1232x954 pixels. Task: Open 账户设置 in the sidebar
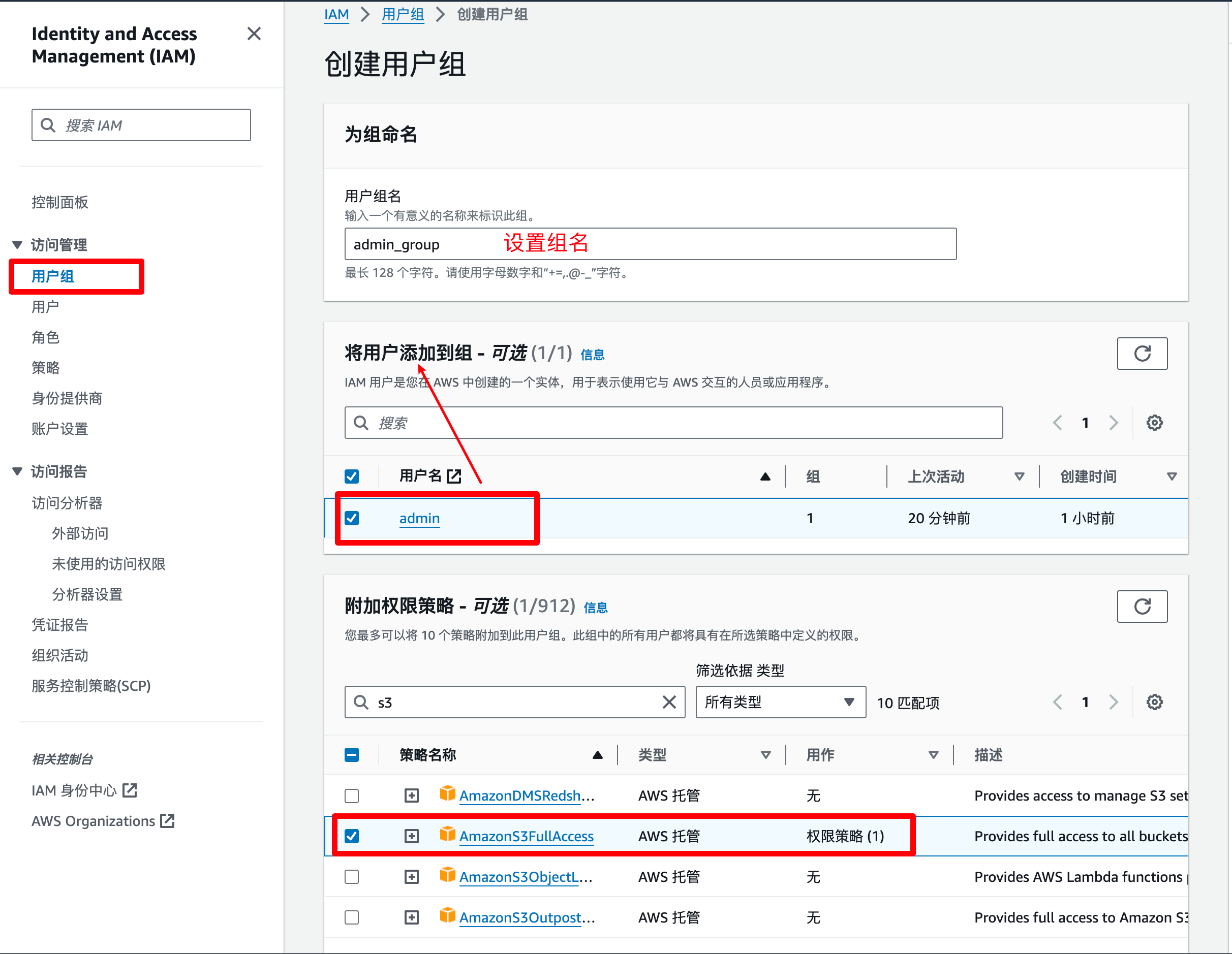60,429
